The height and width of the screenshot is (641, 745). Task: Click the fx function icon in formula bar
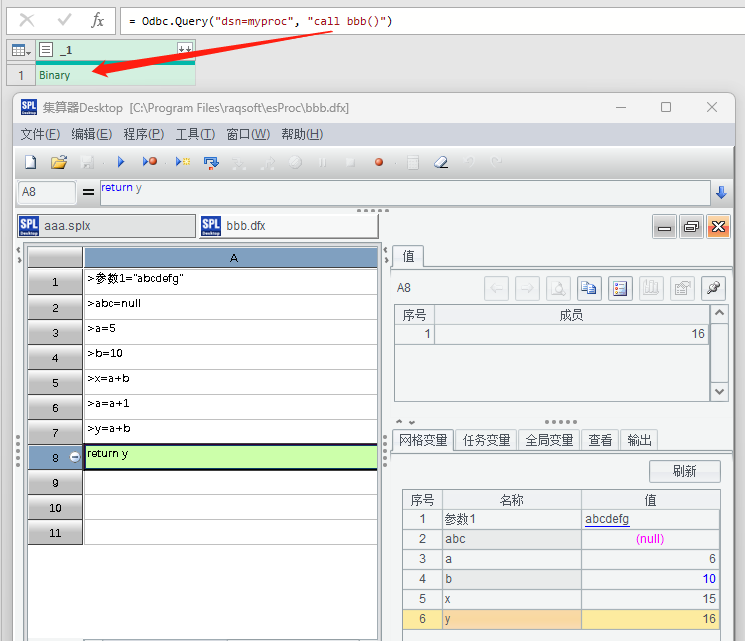click(x=97, y=20)
